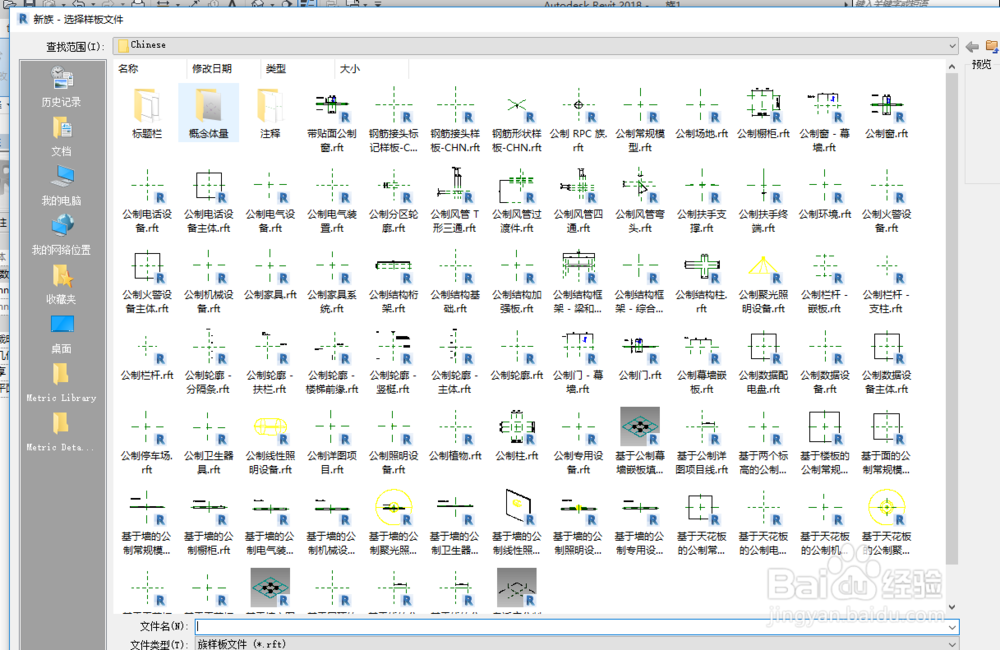1000x650 pixels.
Task: Select 公制结构柱.rft file
Action: 702,281
